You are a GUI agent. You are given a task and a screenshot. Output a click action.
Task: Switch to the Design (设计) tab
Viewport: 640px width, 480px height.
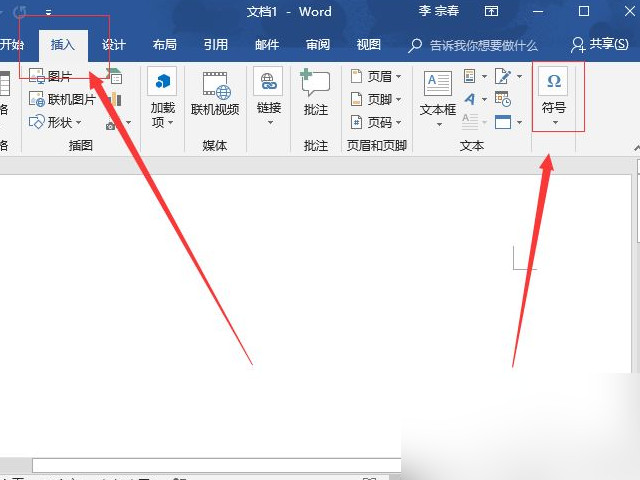click(x=113, y=44)
